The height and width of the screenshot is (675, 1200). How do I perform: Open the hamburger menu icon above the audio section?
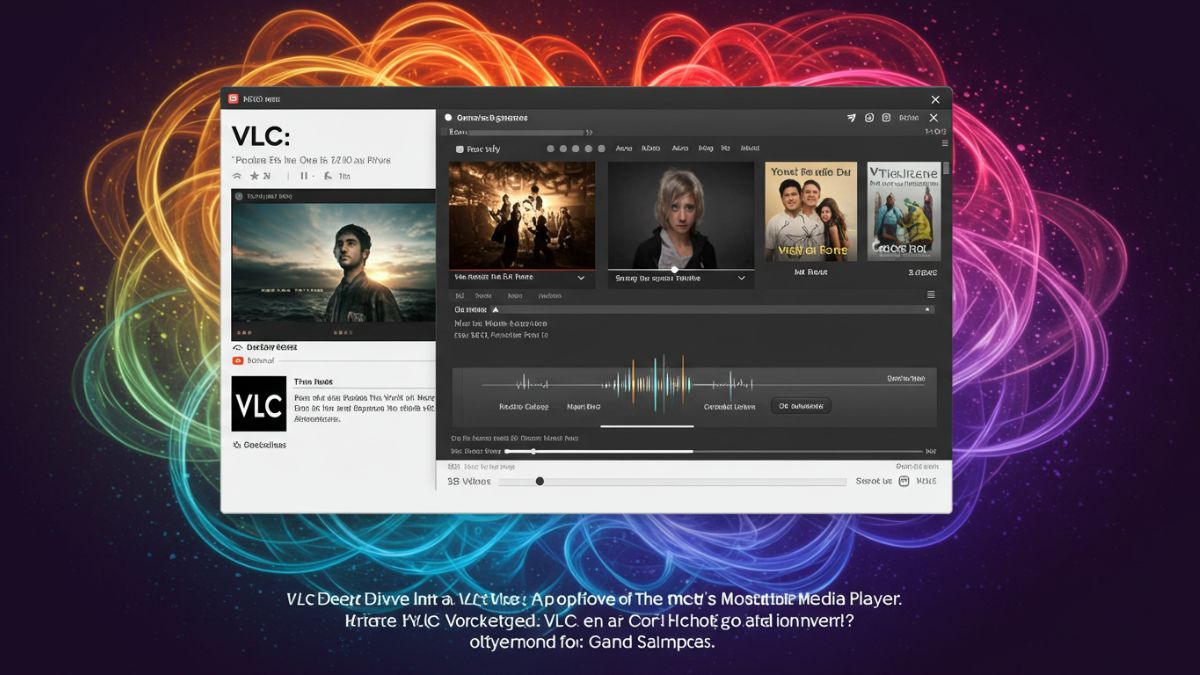[x=931, y=295]
